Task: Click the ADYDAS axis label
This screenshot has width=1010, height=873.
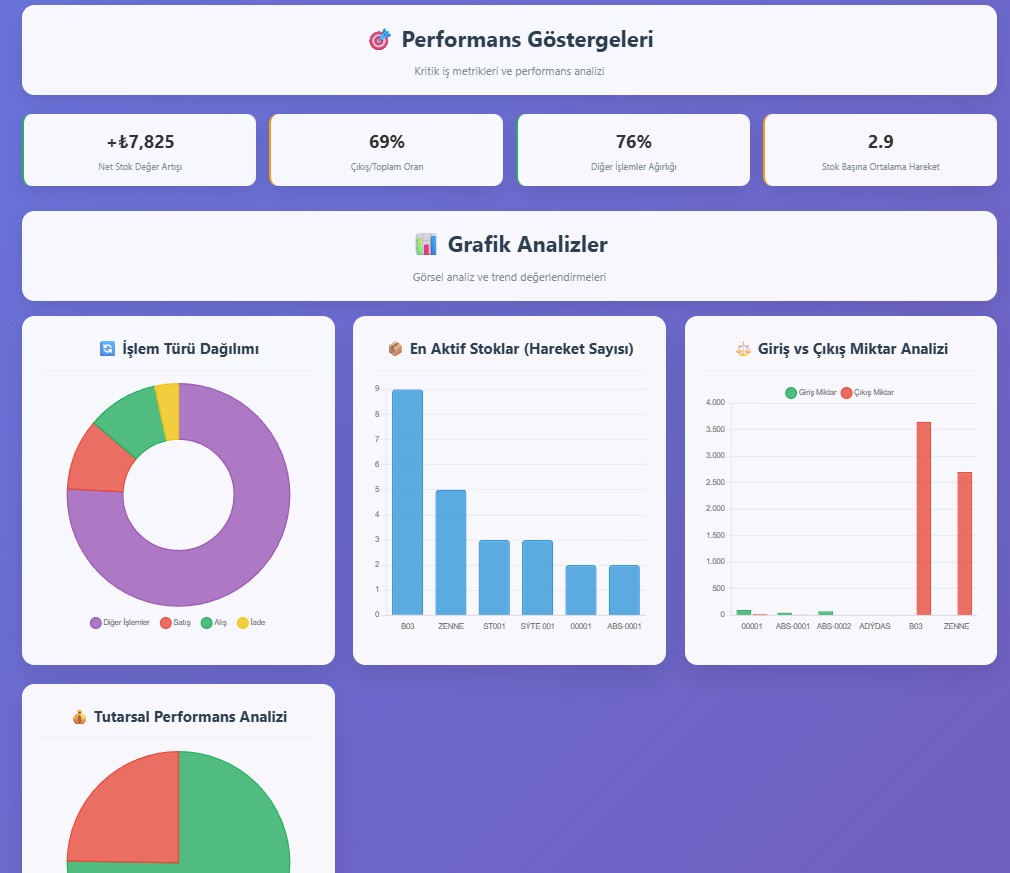Action: click(875, 626)
